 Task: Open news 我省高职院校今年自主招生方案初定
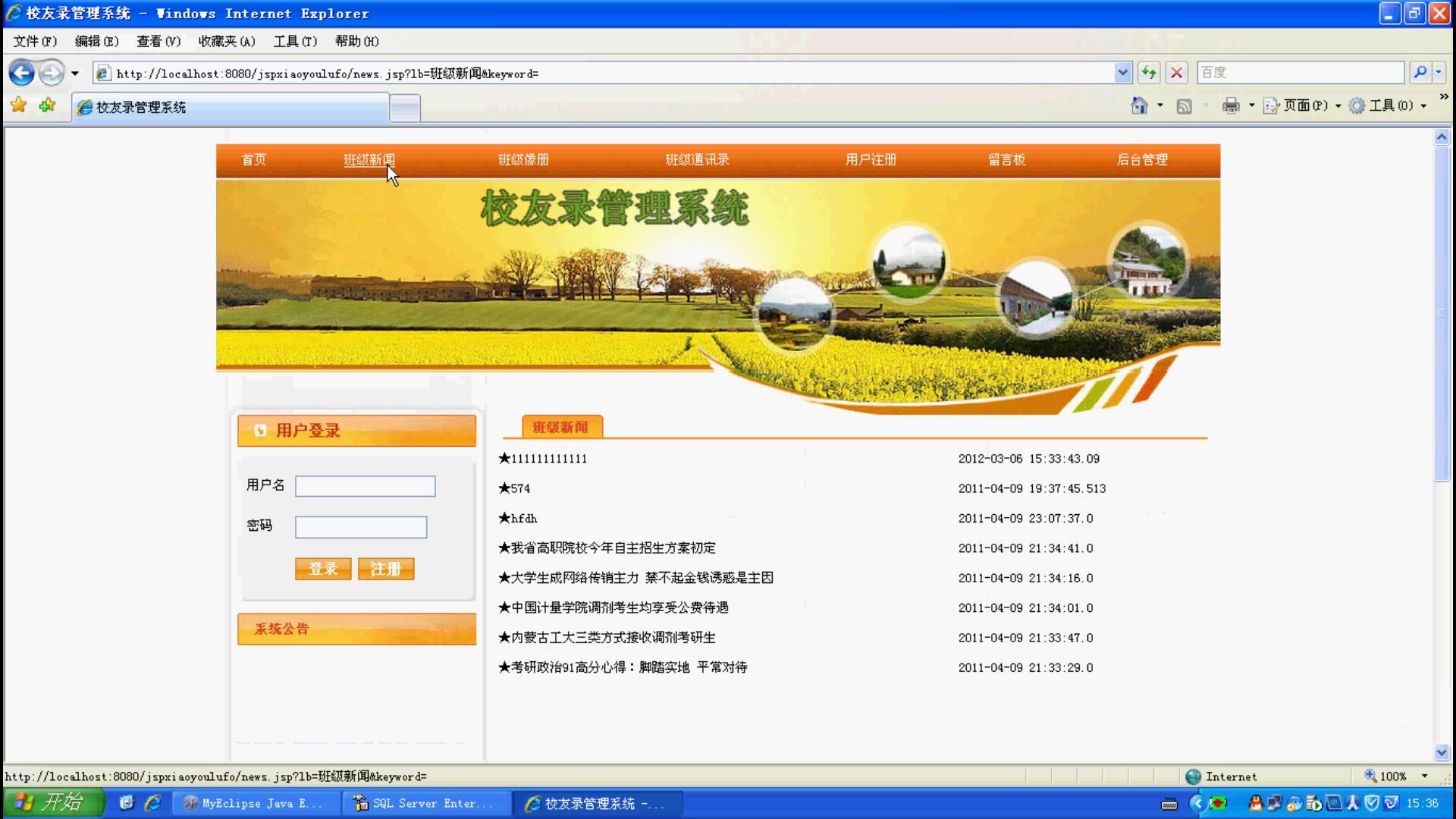607,548
